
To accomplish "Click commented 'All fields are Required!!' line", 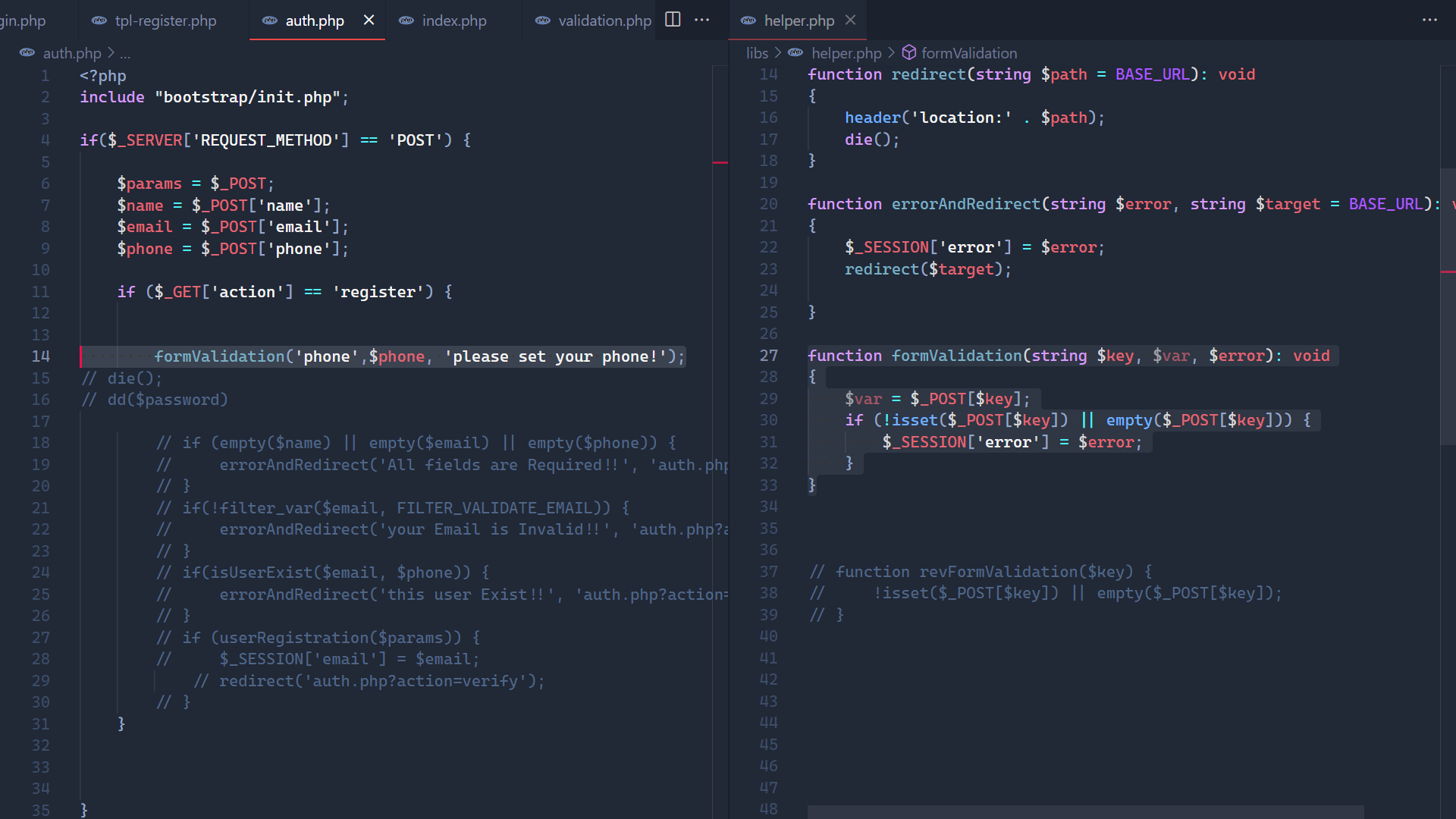I will point(442,465).
